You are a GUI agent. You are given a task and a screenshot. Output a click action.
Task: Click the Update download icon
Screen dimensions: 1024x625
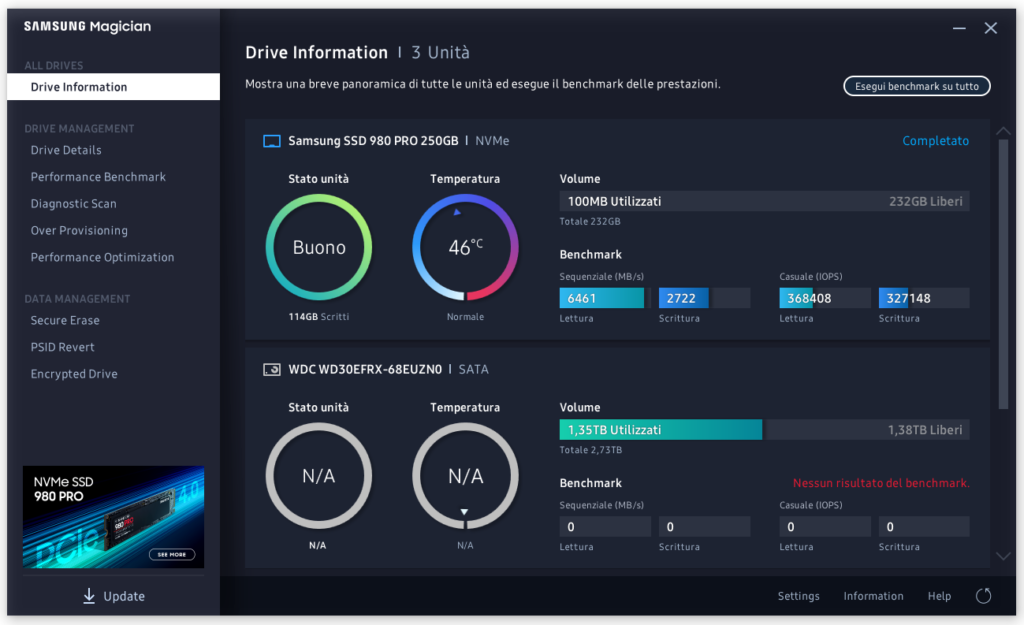(89, 596)
